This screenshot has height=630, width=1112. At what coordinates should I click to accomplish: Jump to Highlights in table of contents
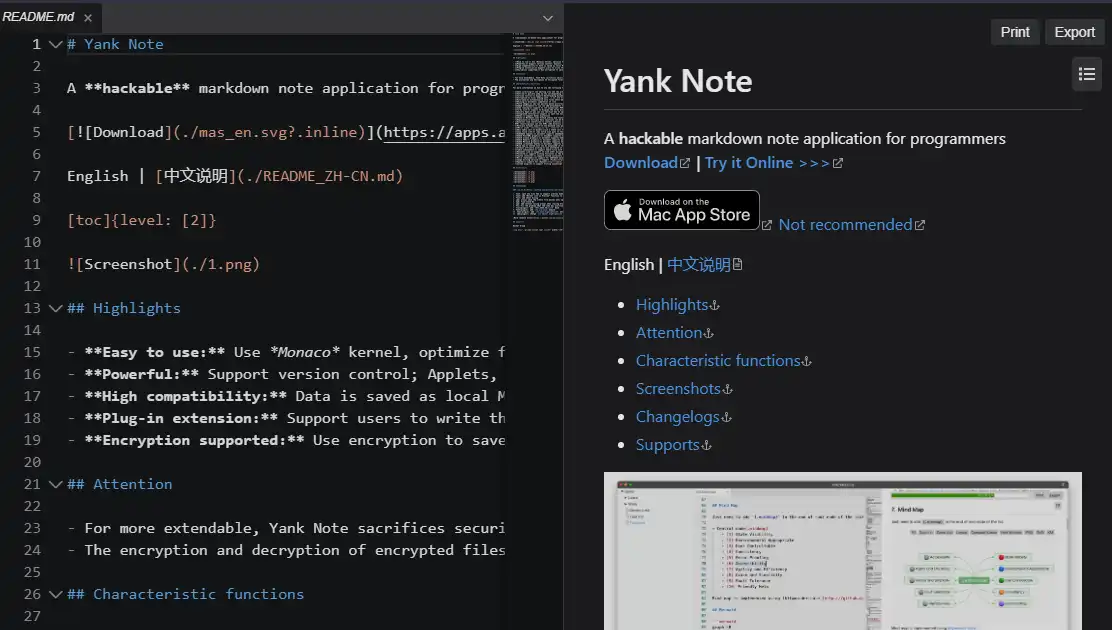coord(672,305)
